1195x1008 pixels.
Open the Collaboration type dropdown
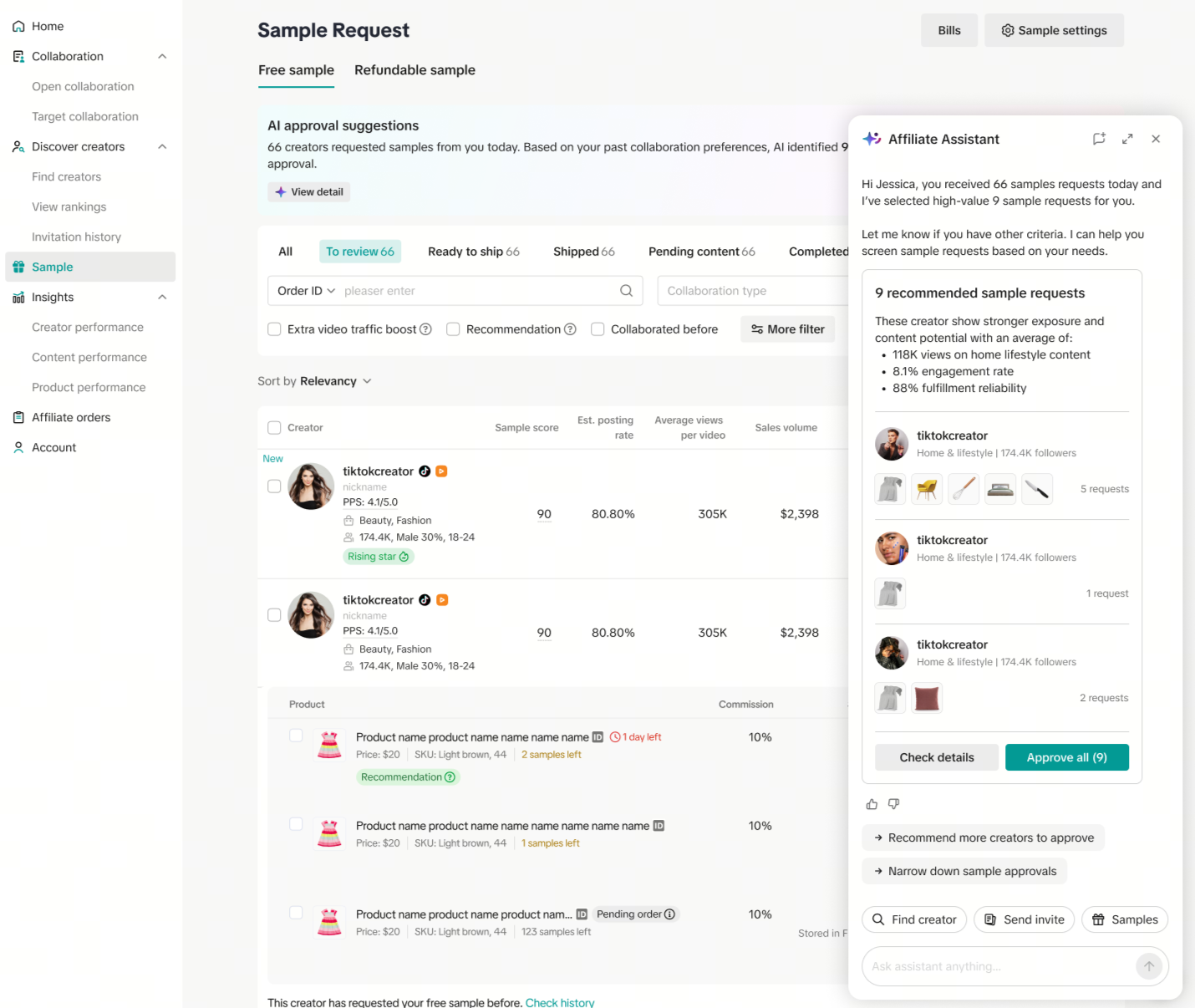pyautogui.click(x=753, y=291)
